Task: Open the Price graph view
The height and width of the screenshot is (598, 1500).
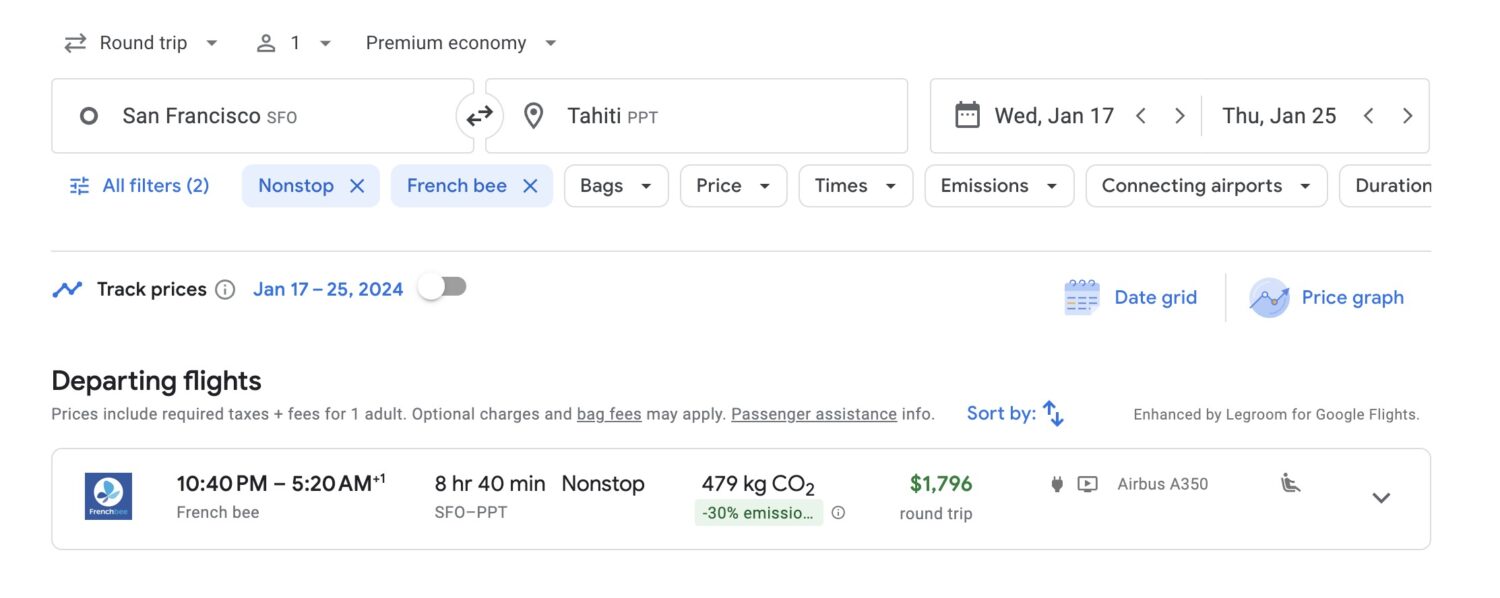Action: pos(1327,298)
